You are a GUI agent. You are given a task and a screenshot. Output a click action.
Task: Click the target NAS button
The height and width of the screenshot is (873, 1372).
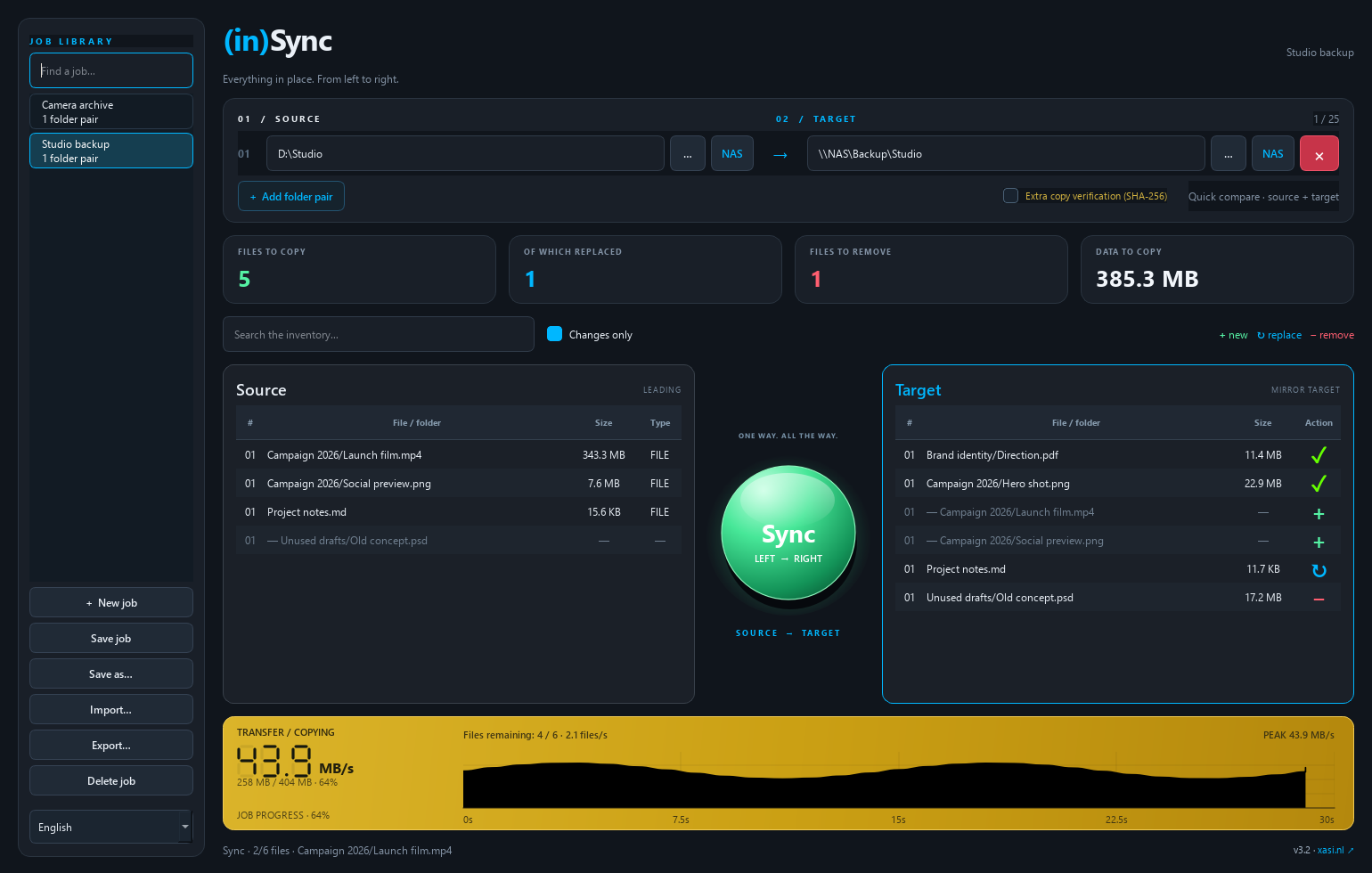point(1272,153)
